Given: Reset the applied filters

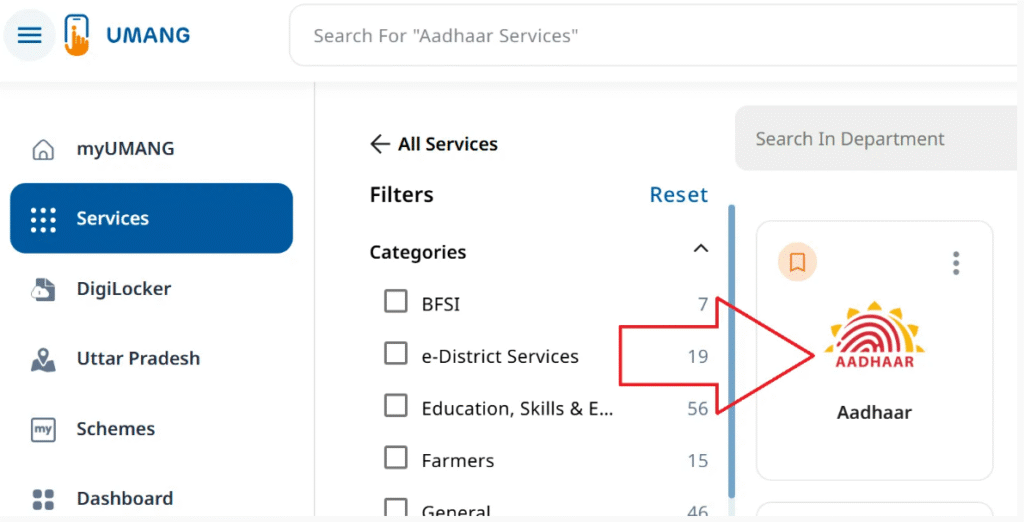Looking at the screenshot, I should [x=678, y=195].
